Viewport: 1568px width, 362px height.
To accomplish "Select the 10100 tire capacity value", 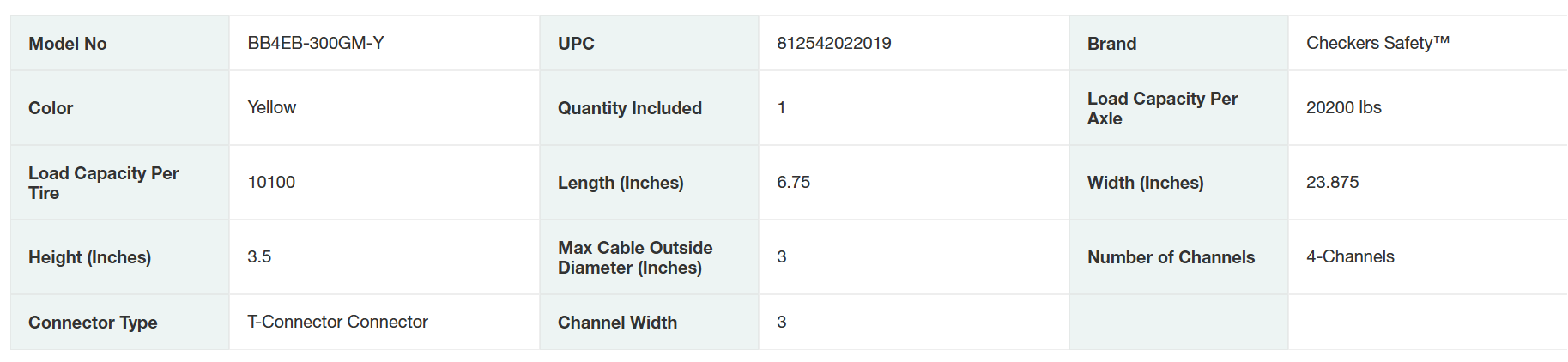I will pos(271,182).
